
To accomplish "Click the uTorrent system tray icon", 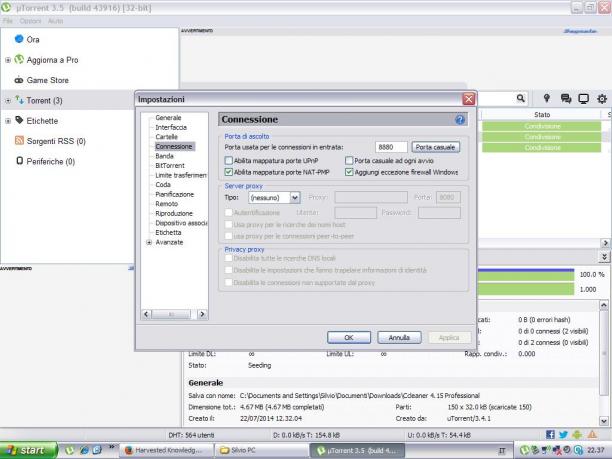I will click(525, 450).
